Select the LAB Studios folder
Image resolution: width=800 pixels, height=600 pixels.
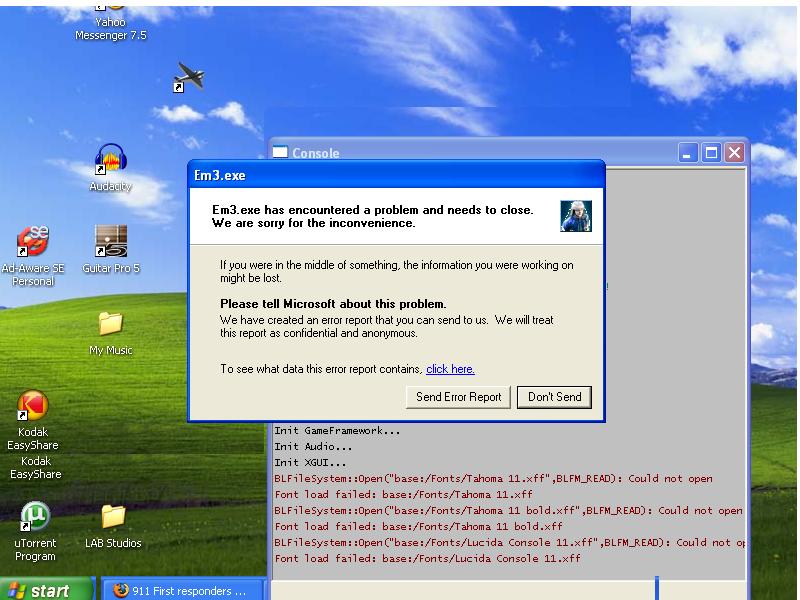click(x=113, y=527)
